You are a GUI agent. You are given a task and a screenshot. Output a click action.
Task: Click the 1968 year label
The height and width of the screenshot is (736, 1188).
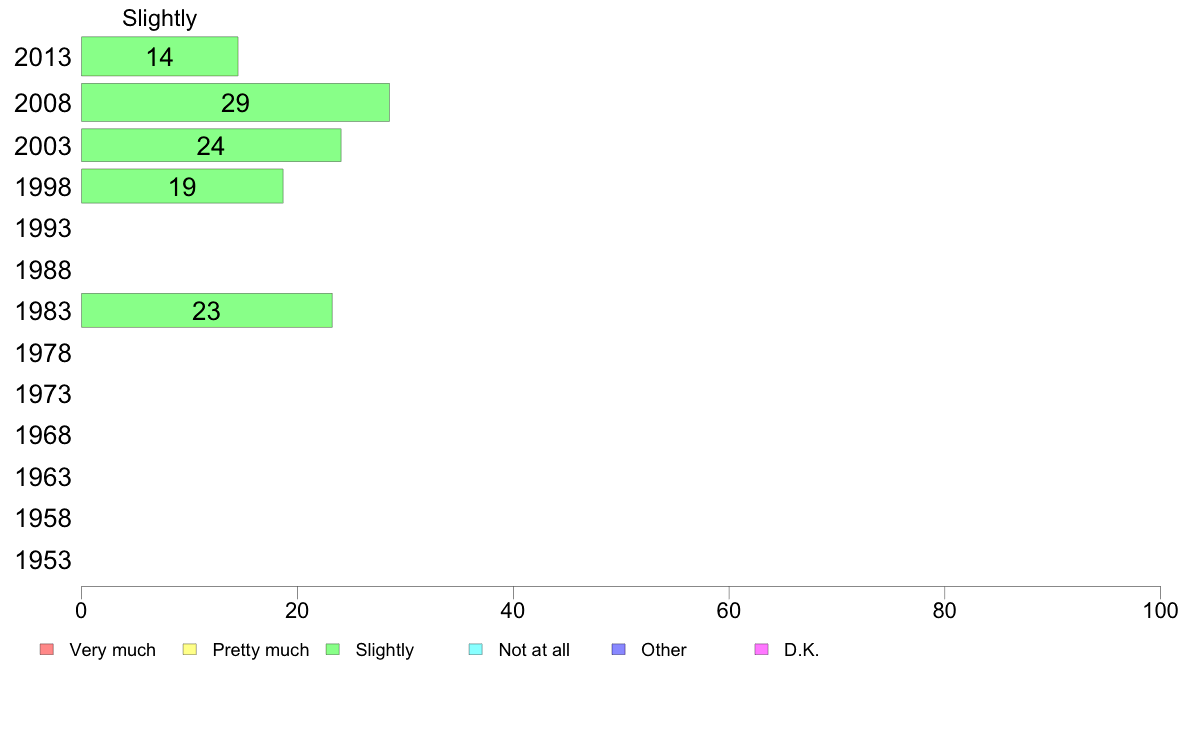[43, 435]
